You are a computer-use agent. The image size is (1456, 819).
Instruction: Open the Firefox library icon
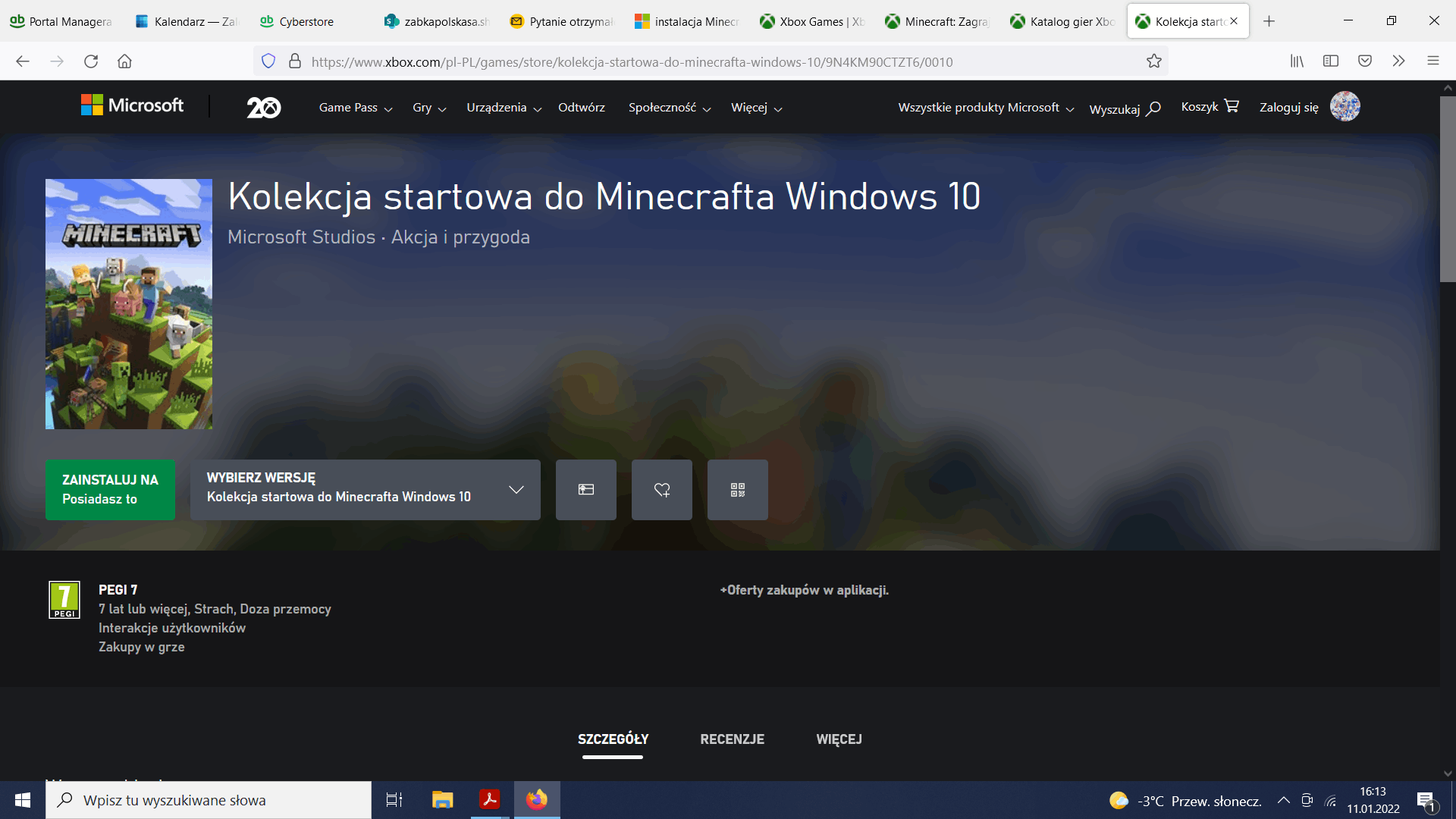pyautogui.click(x=1297, y=61)
